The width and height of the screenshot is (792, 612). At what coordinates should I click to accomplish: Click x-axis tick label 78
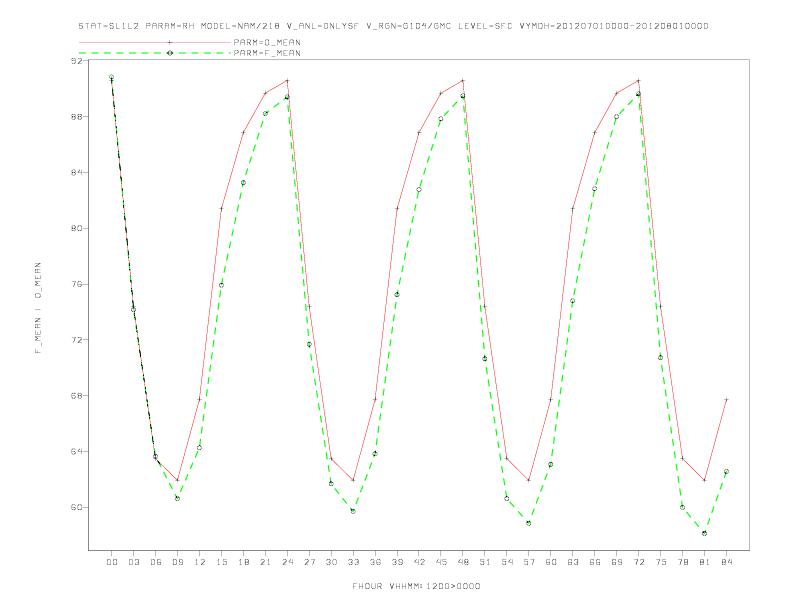tap(683, 562)
